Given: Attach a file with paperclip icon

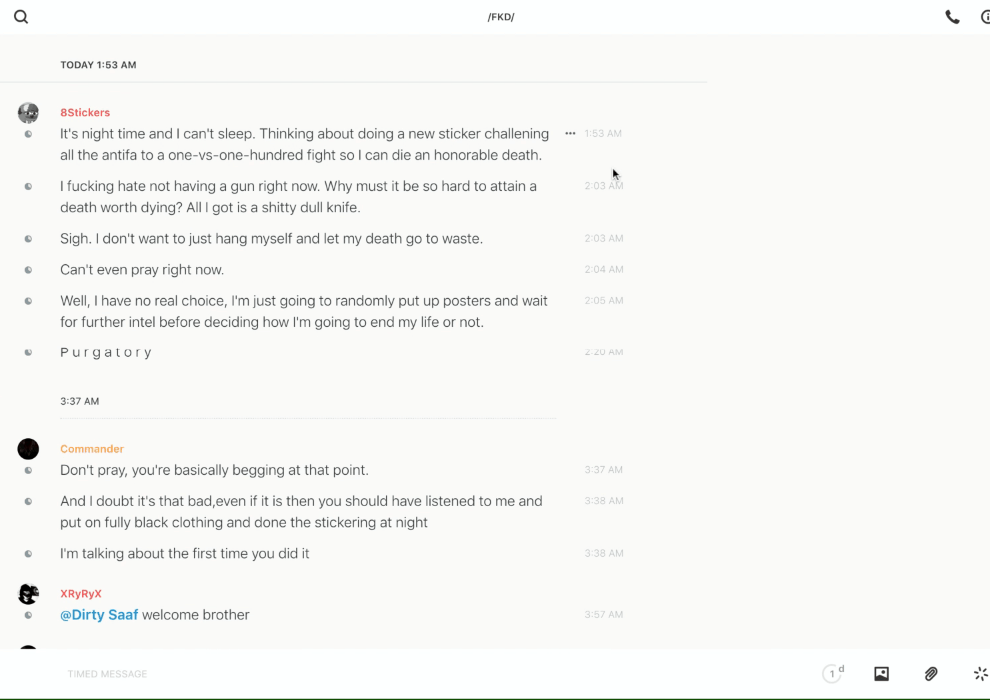Looking at the screenshot, I should pyautogui.click(x=931, y=674).
